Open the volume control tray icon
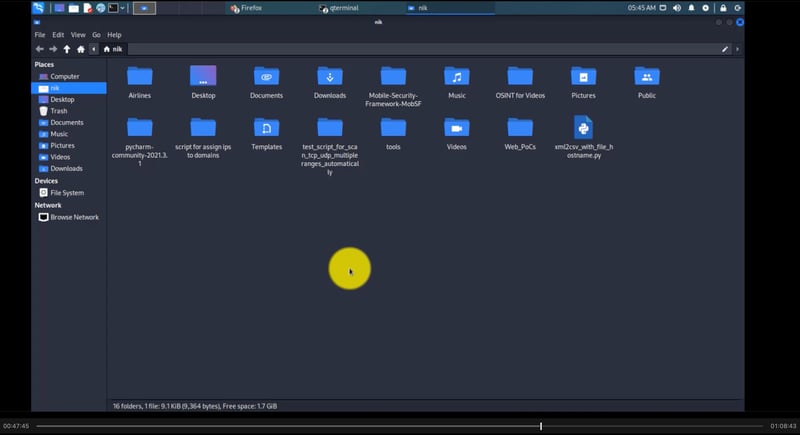 coord(677,8)
